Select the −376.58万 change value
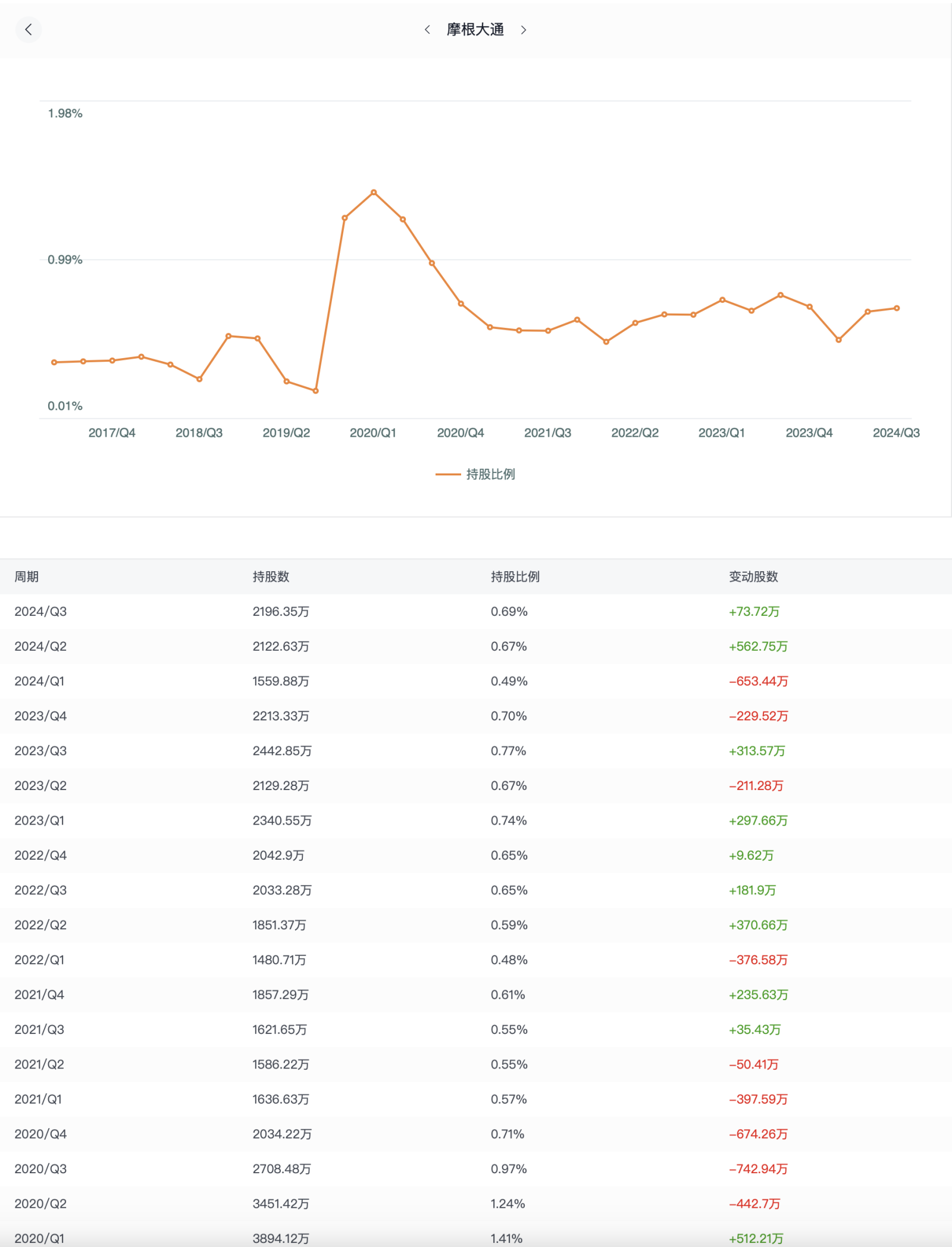 [759, 960]
